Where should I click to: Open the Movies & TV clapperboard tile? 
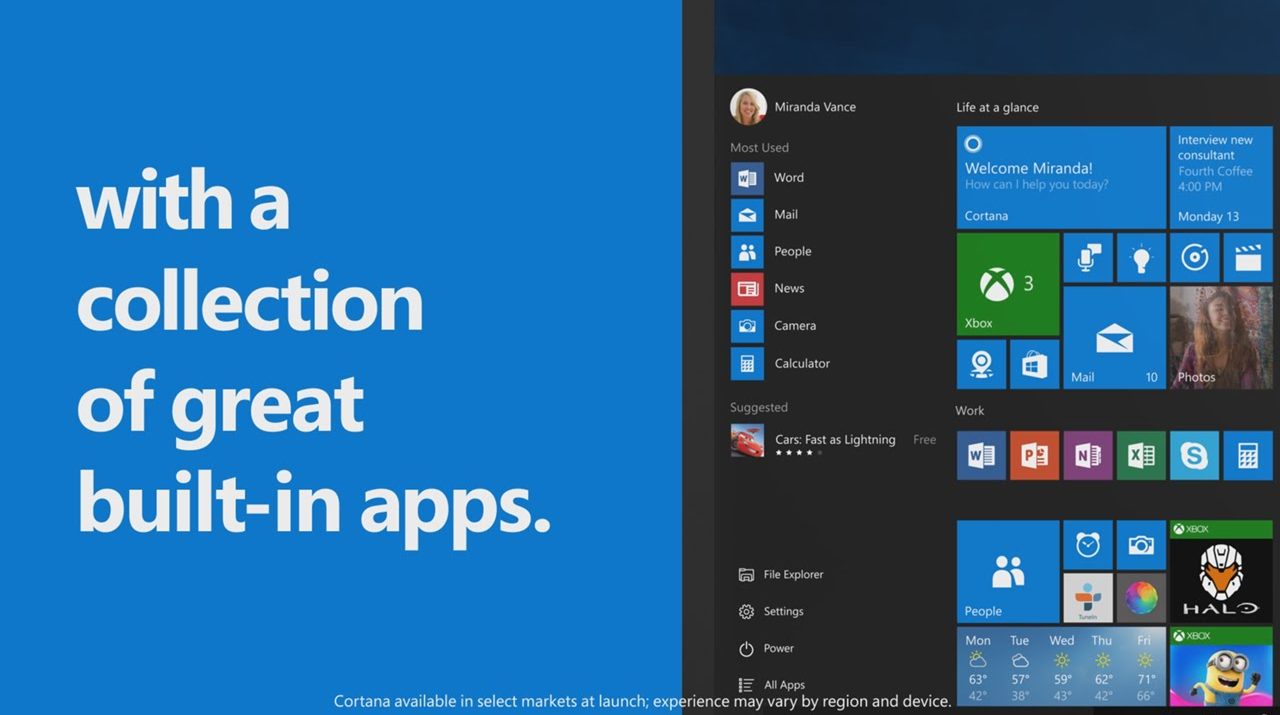point(1247,258)
